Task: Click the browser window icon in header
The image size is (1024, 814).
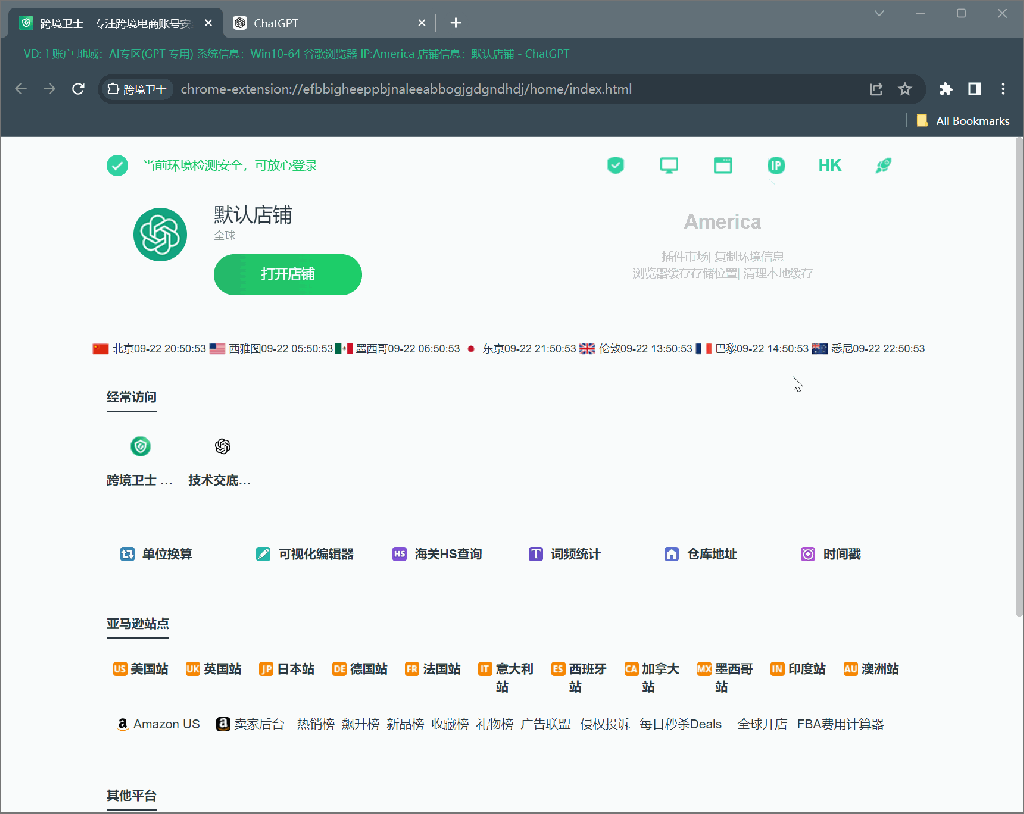Action: coord(723,166)
